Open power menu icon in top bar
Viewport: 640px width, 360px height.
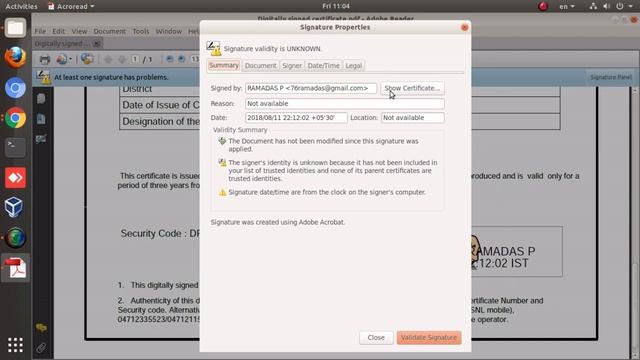620,6
